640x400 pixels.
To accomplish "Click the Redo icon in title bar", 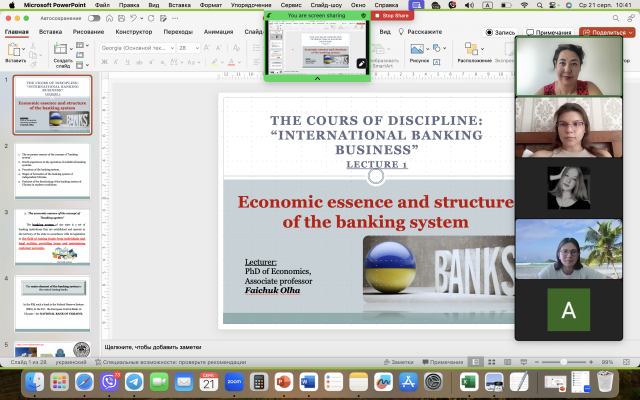I will coord(151,18).
